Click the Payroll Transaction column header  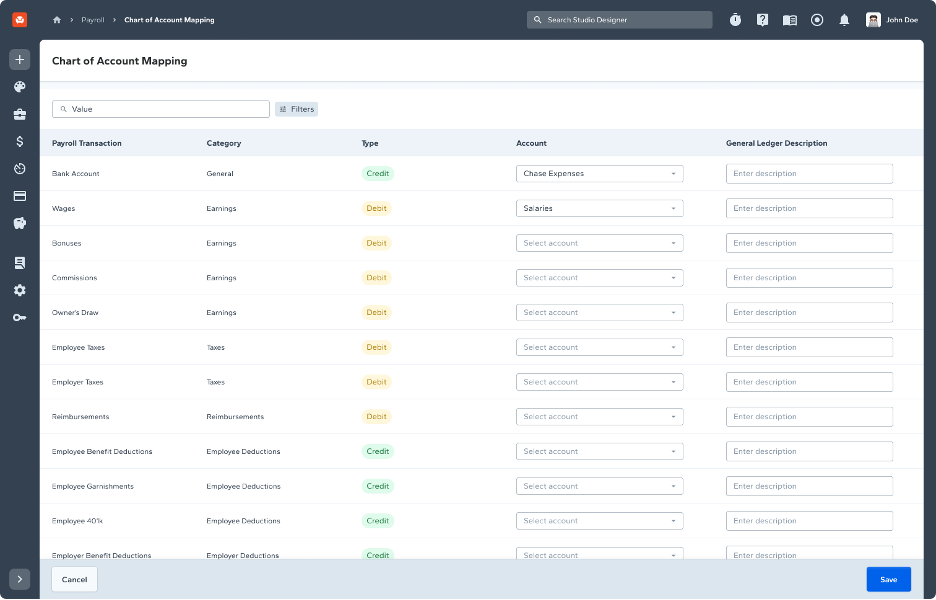click(x=87, y=143)
